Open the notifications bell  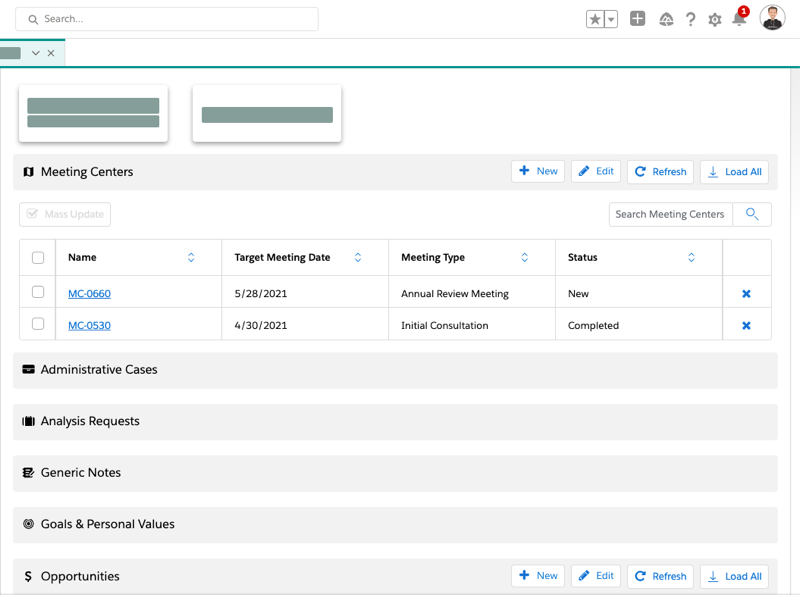coord(739,19)
